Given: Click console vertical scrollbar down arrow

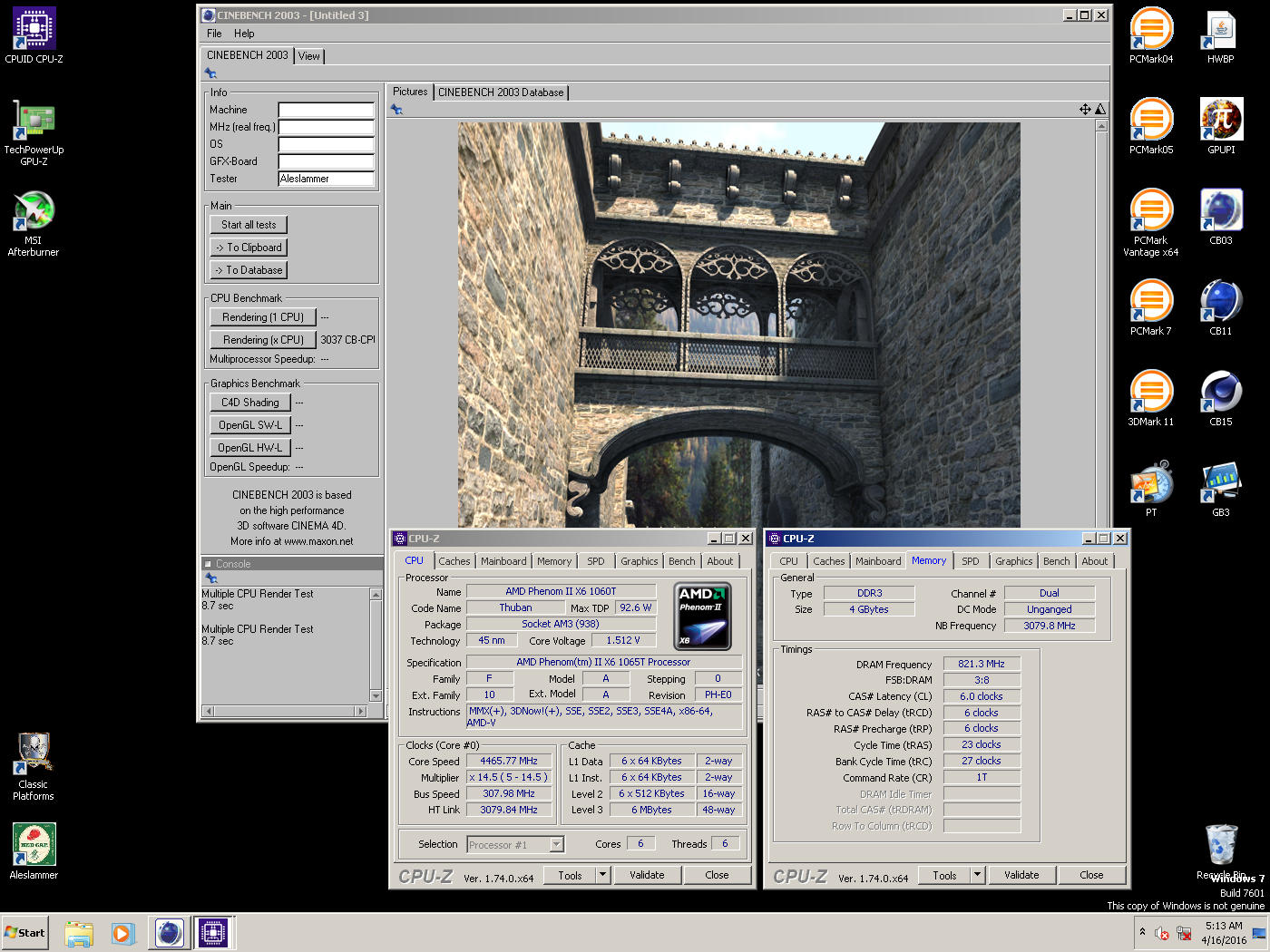Looking at the screenshot, I should (376, 696).
